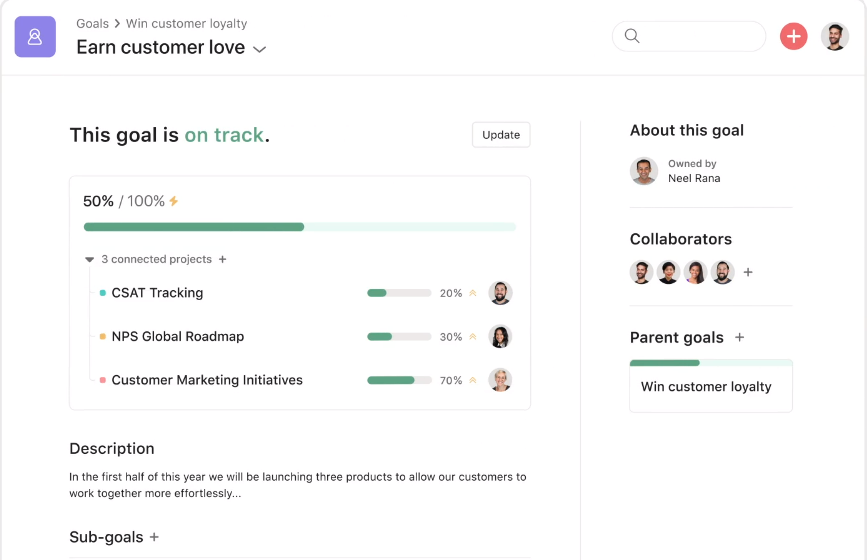The image size is (867, 560).
Task: Click the Update button
Action: tap(501, 135)
